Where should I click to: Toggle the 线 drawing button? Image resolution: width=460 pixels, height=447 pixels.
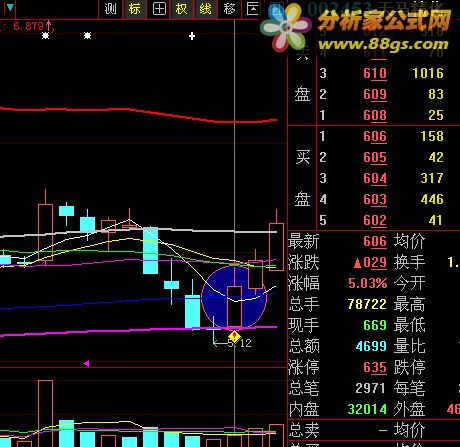click(x=205, y=9)
